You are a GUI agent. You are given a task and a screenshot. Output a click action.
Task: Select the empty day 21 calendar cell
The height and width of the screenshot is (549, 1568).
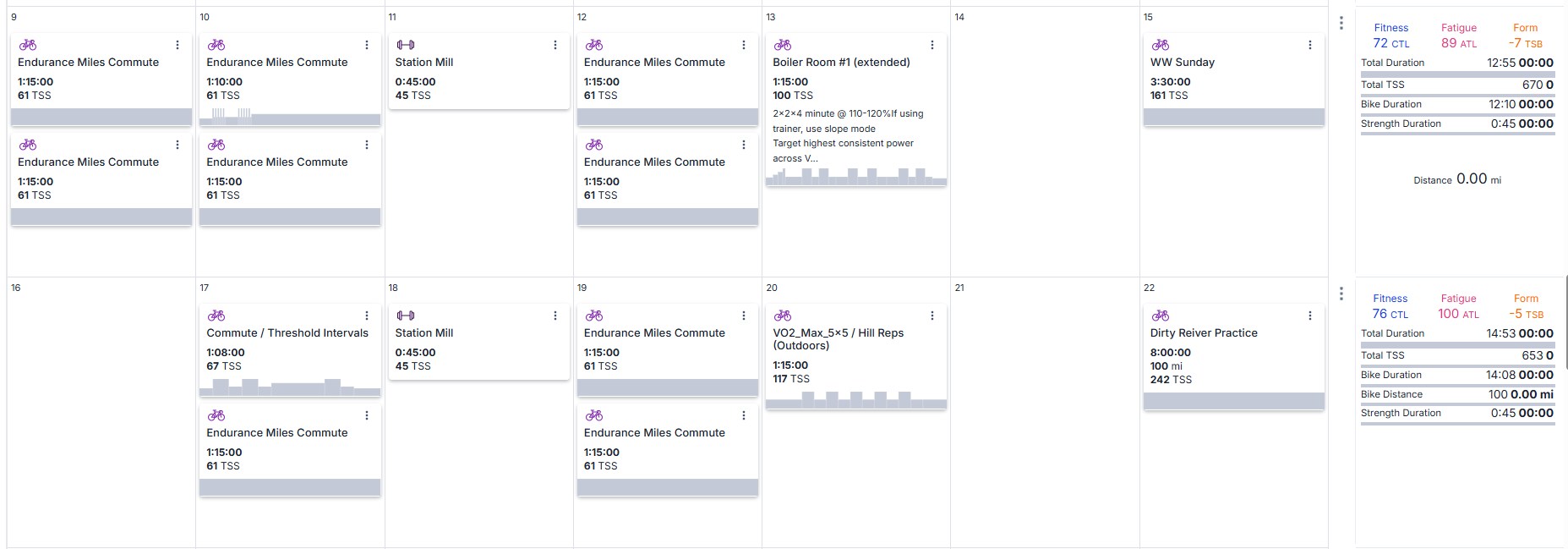click(x=1044, y=423)
